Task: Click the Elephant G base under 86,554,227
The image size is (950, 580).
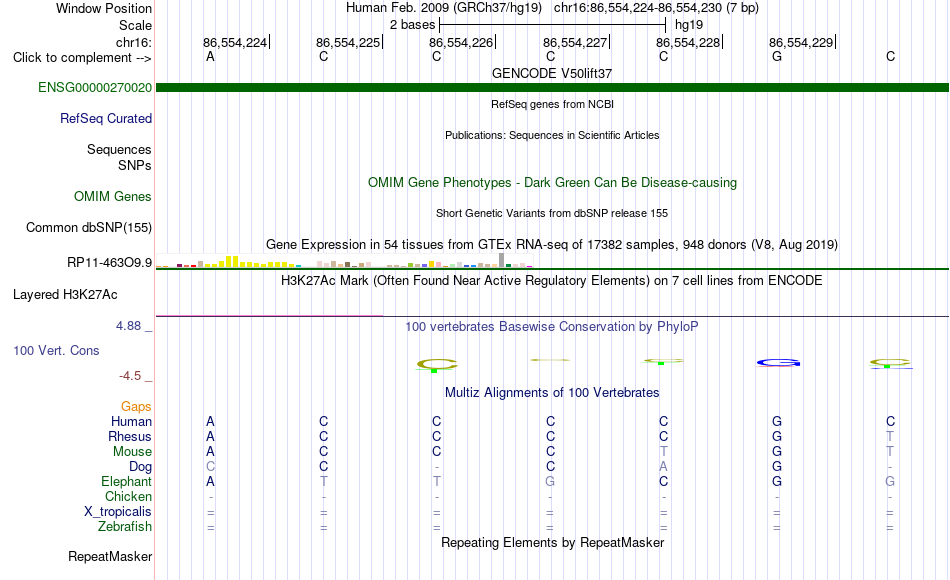Action: [x=550, y=481]
